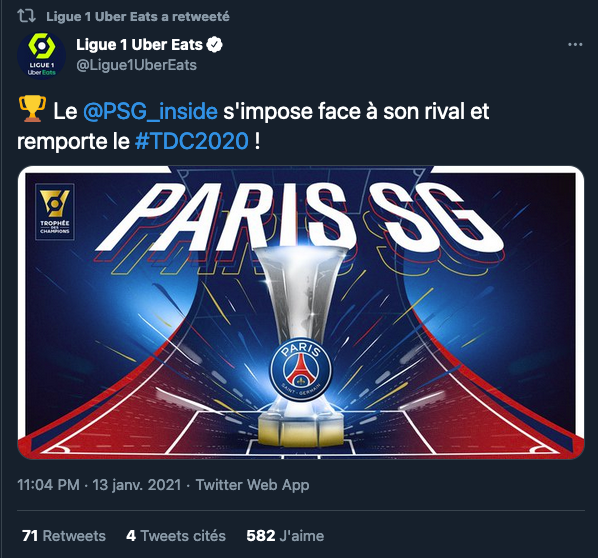
Task: Click the verified badge beside Ligue 1 Uber Eats
Action: click(x=214, y=45)
